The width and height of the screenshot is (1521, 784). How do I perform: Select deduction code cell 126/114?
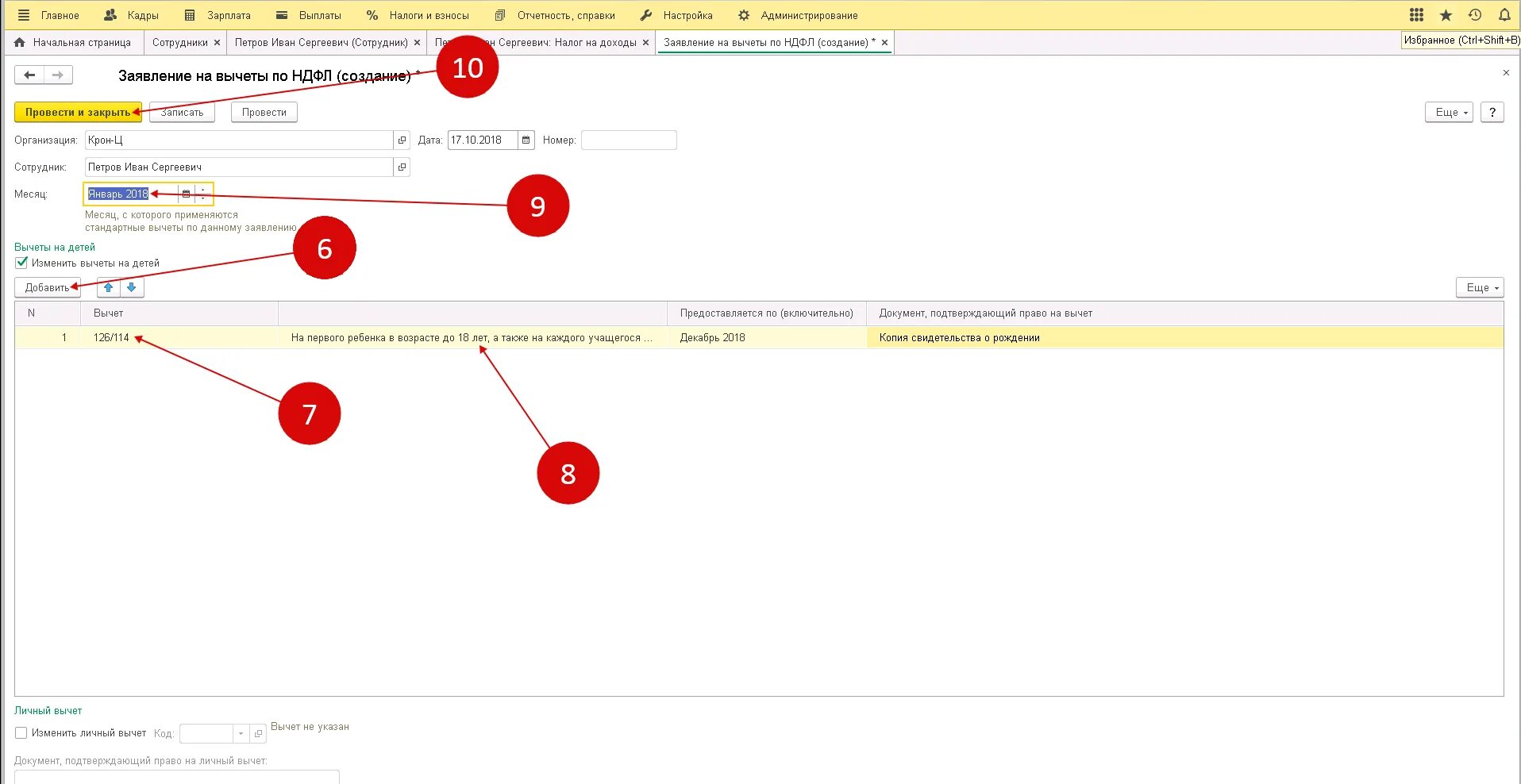tap(179, 338)
